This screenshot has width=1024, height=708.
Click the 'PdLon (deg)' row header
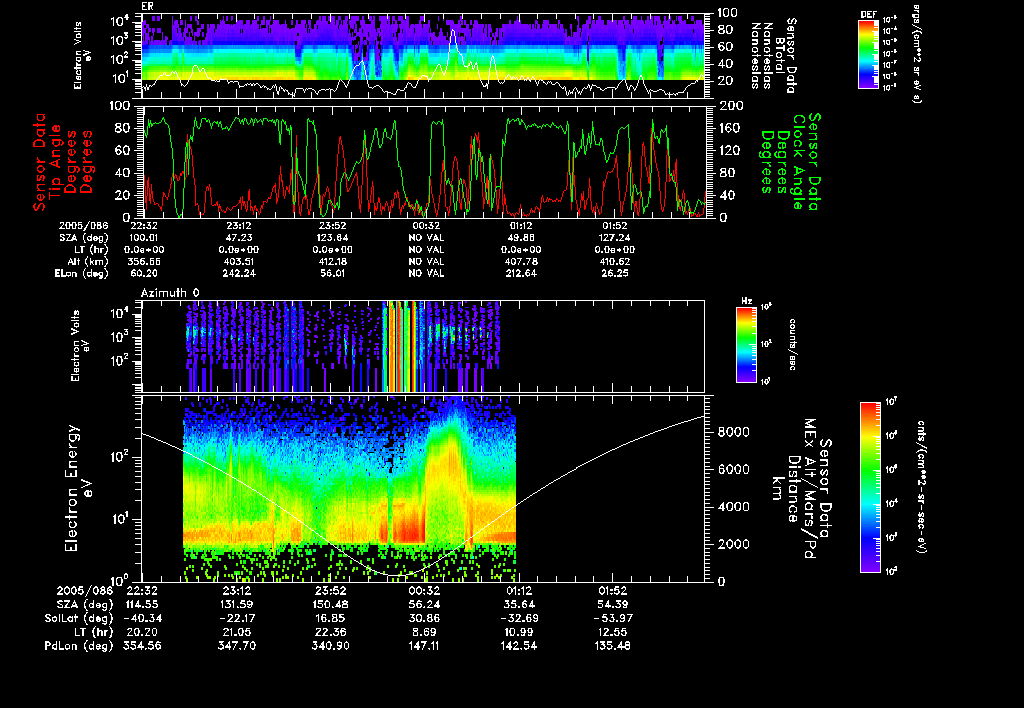tap(79, 645)
